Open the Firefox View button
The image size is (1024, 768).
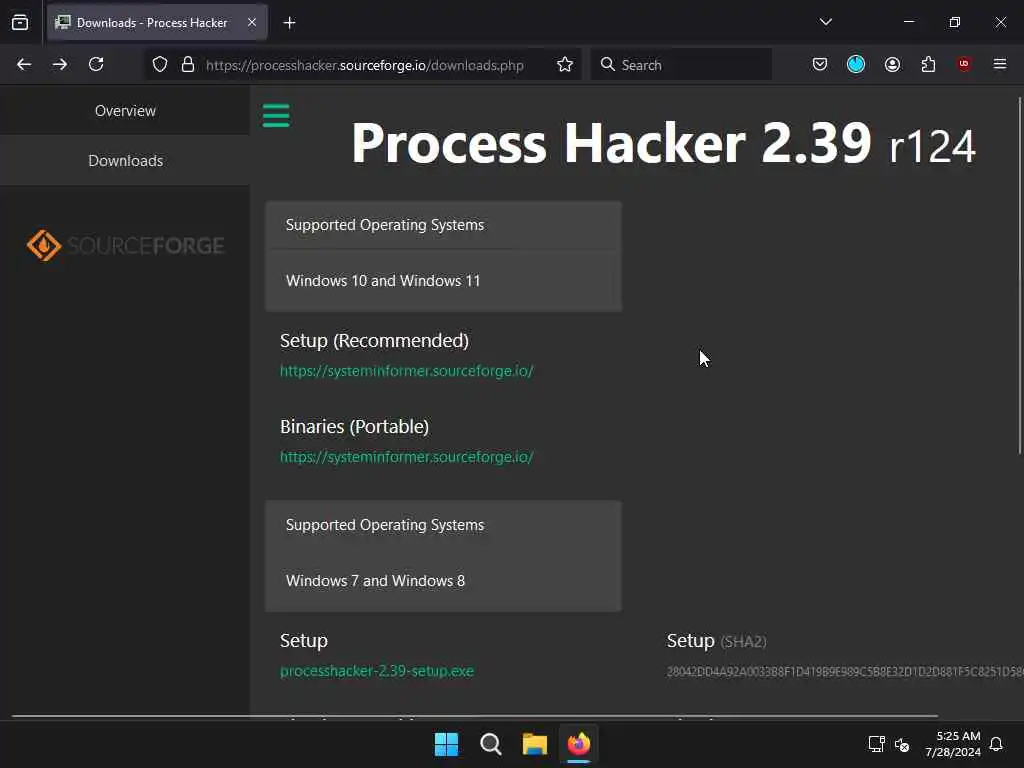pos(20,23)
